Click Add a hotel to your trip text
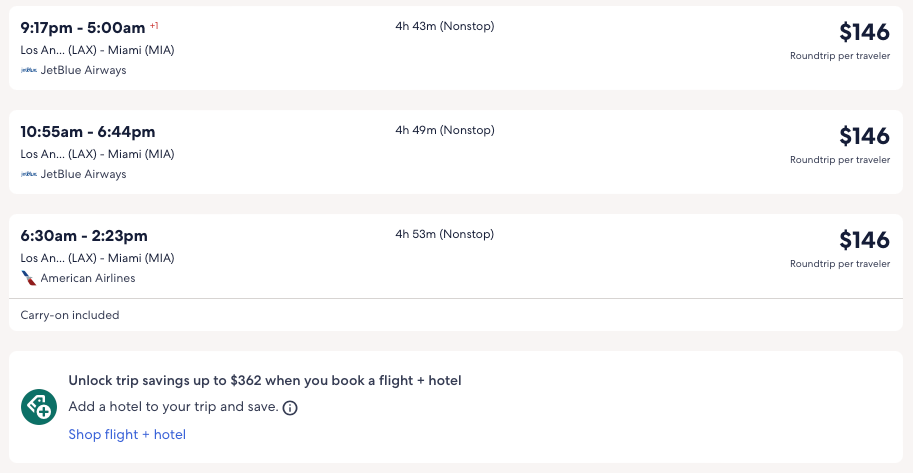 172,407
